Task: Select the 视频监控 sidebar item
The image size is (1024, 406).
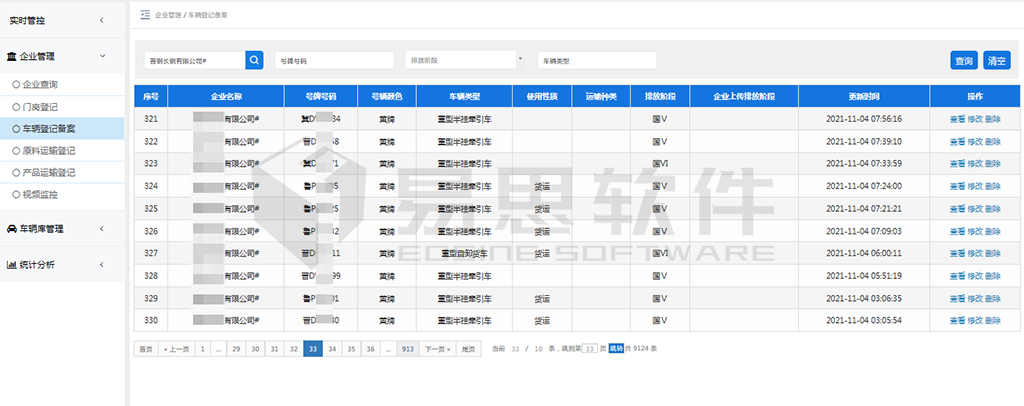Action: click(41, 193)
